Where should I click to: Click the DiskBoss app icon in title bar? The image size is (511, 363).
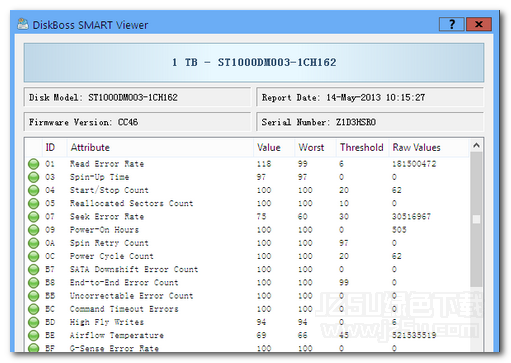tap(23, 24)
